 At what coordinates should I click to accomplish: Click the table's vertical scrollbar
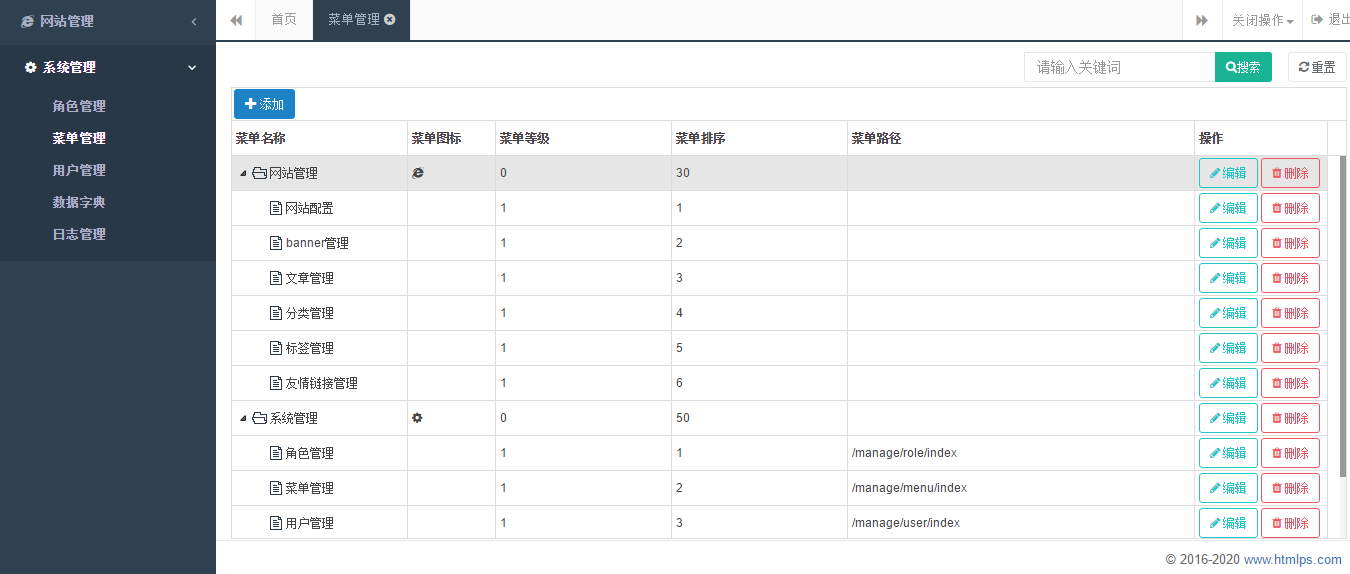(1343, 315)
